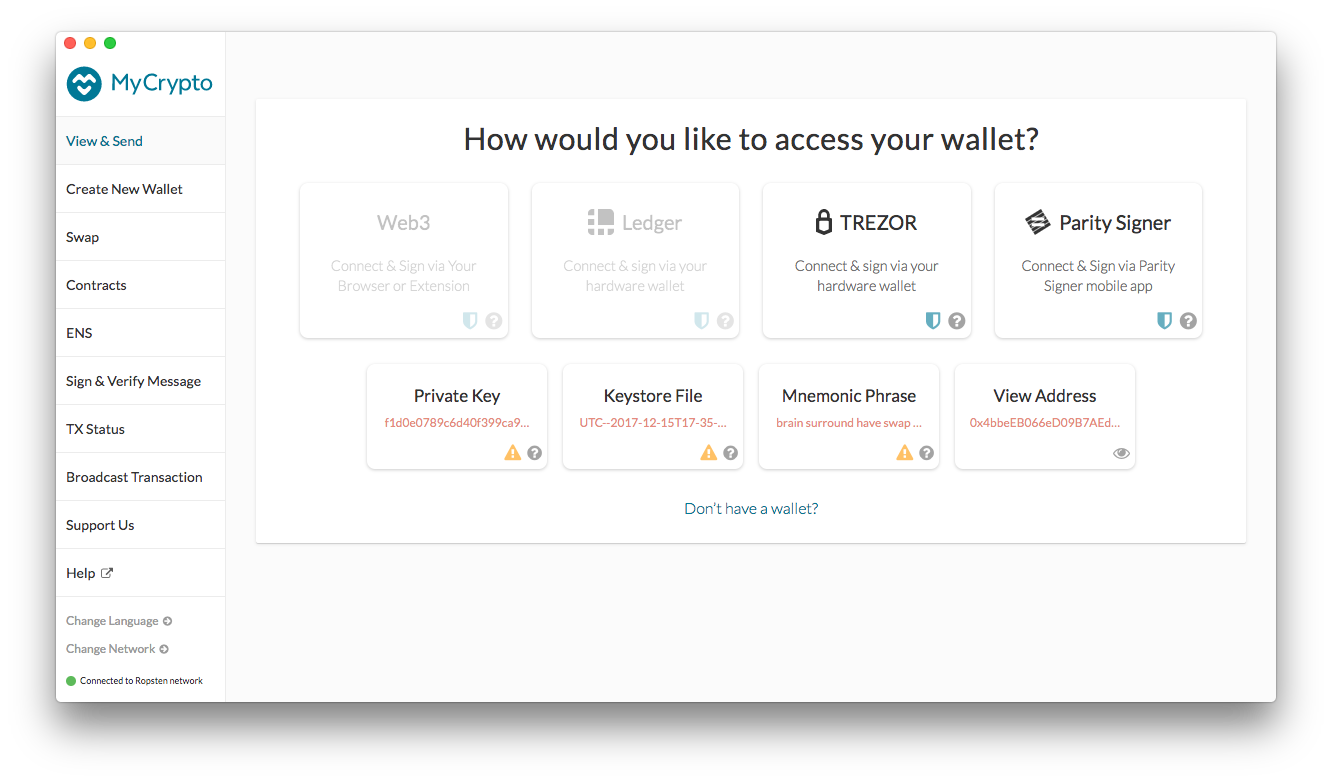Click the shield icon on Parity Signer card
Image resolution: width=1332 pixels, height=782 pixels.
[1163, 320]
